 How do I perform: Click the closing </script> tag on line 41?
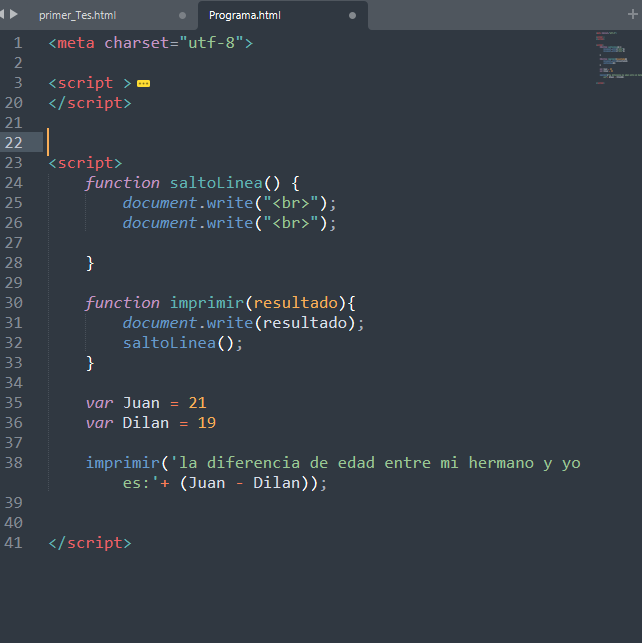coord(90,543)
